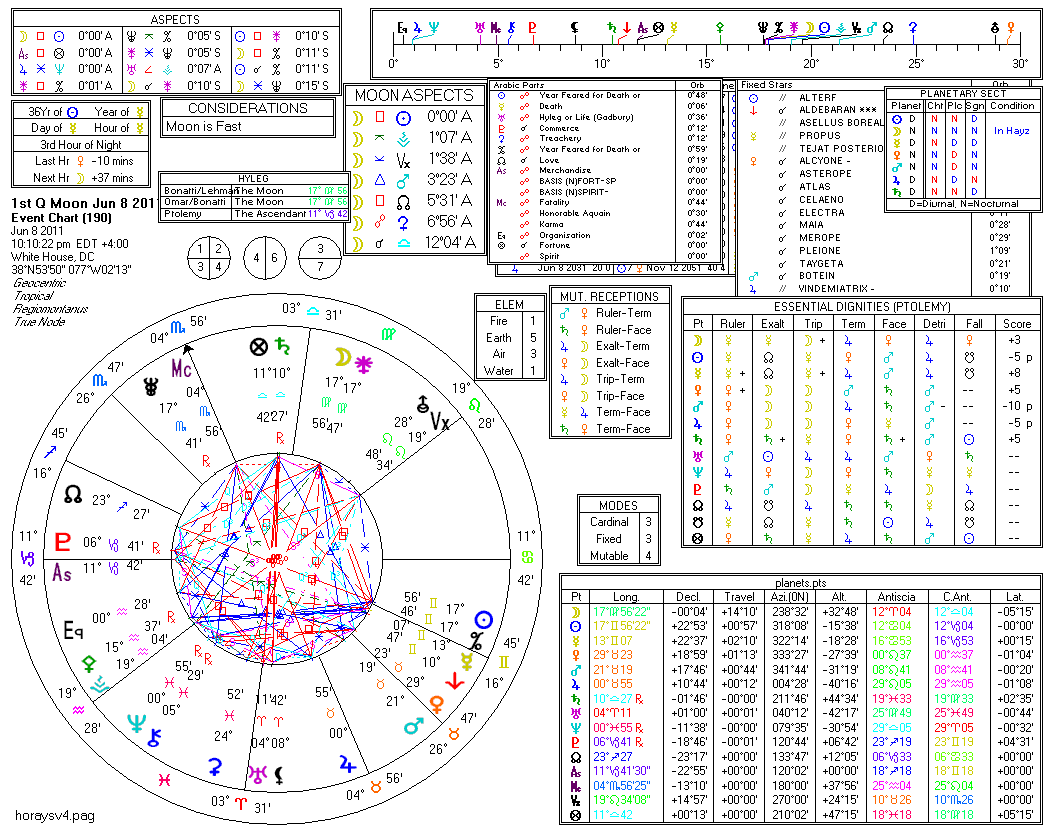Click the "Event Chart (190)" title text
This screenshot has height=834, width=1053.
click(x=62, y=218)
